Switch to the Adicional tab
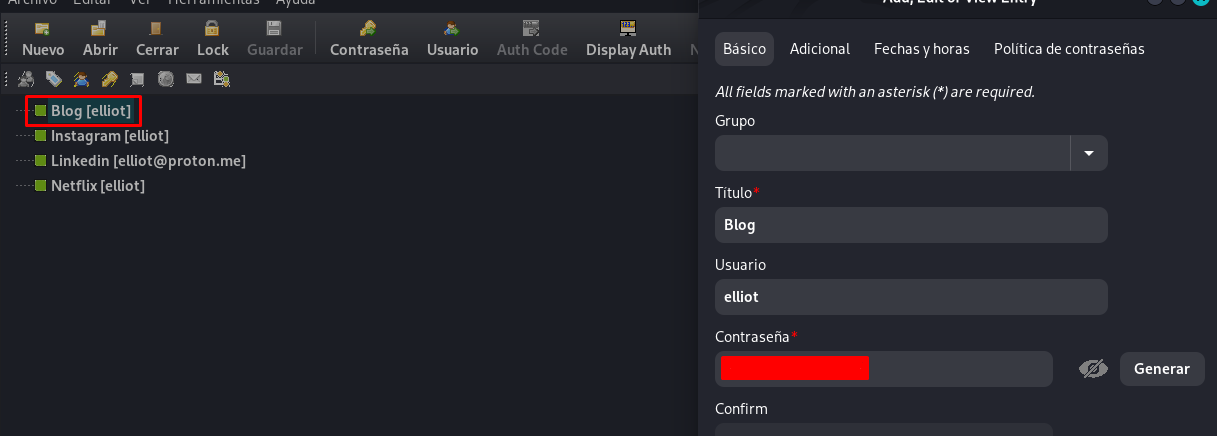The width and height of the screenshot is (1217, 436). pos(820,48)
